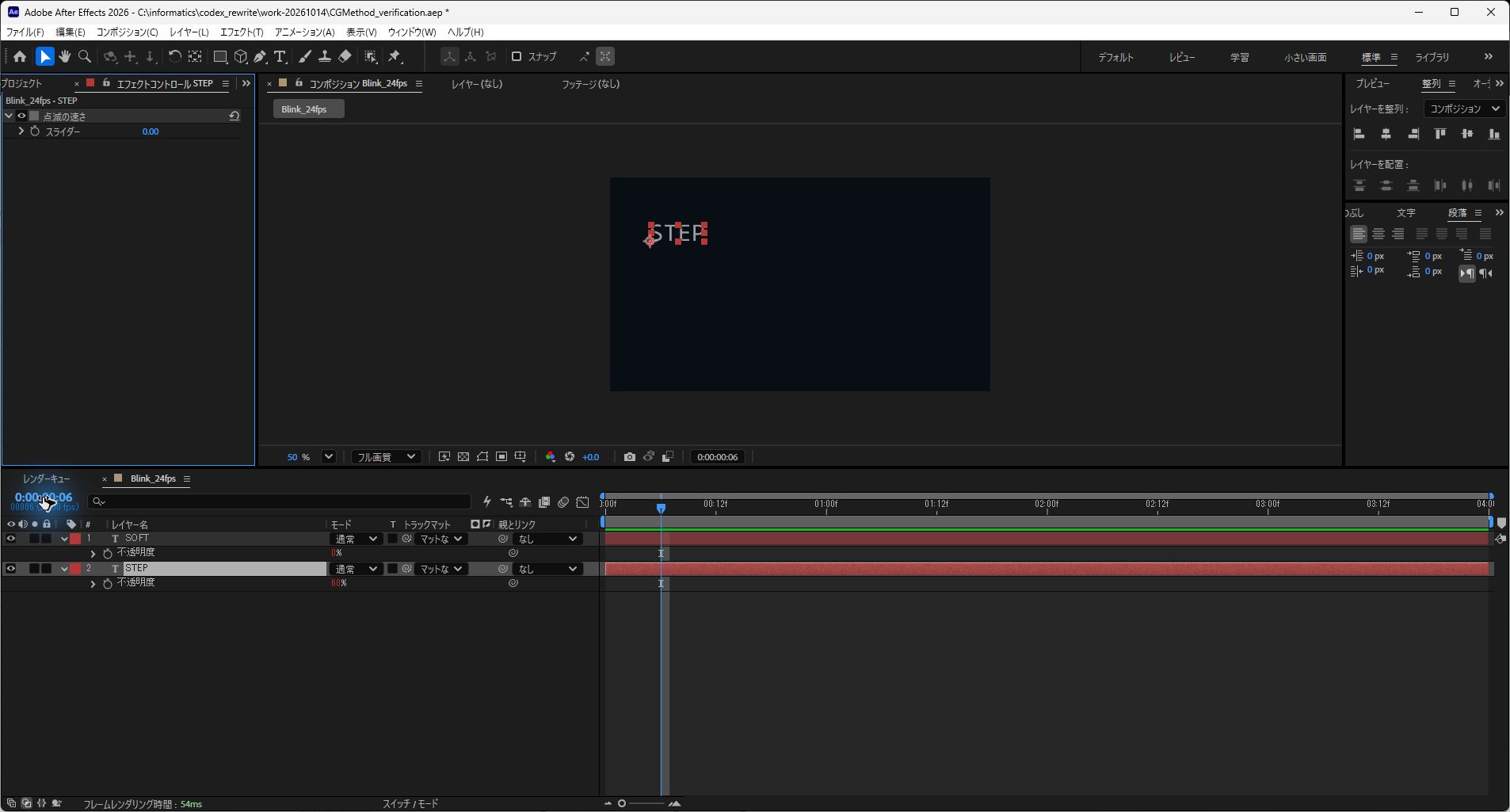Hide the SOFT layer eye toggle

(11, 539)
